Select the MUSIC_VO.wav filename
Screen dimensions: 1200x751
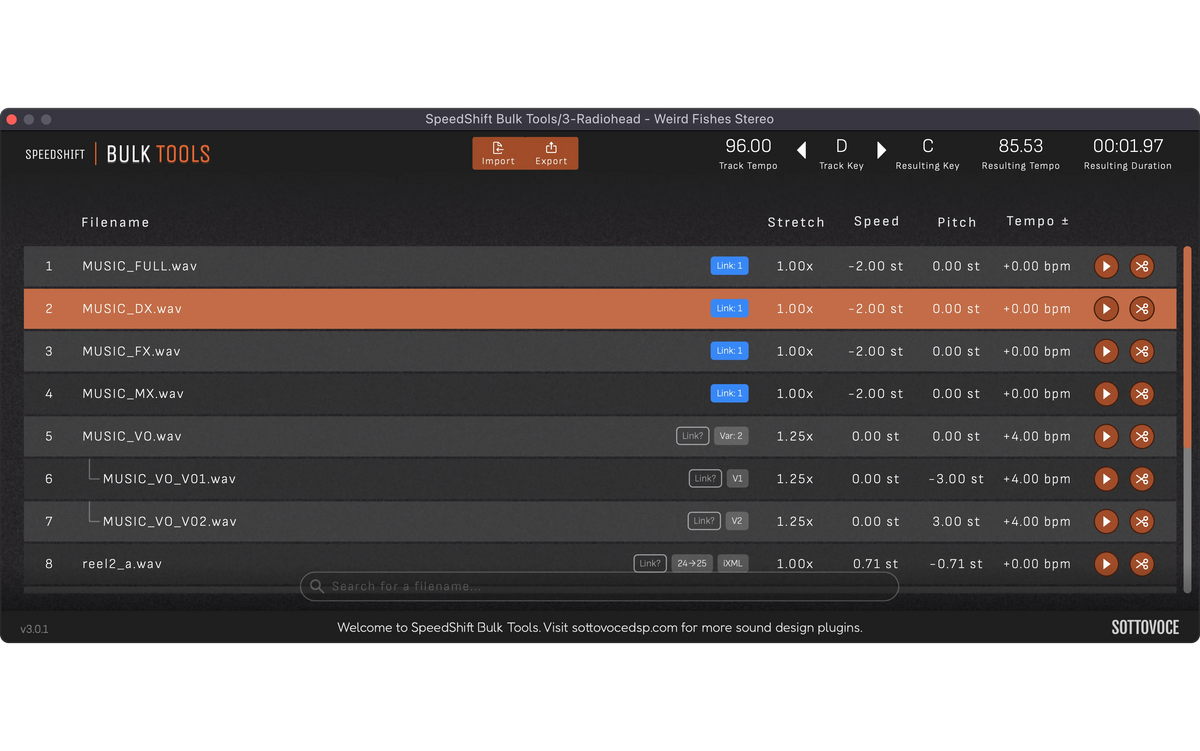point(132,436)
